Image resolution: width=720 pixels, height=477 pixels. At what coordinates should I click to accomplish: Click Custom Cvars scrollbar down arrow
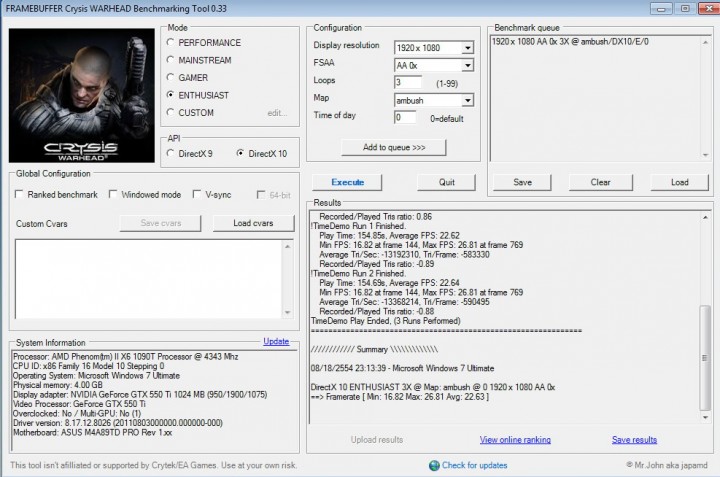pyautogui.click(x=287, y=312)
